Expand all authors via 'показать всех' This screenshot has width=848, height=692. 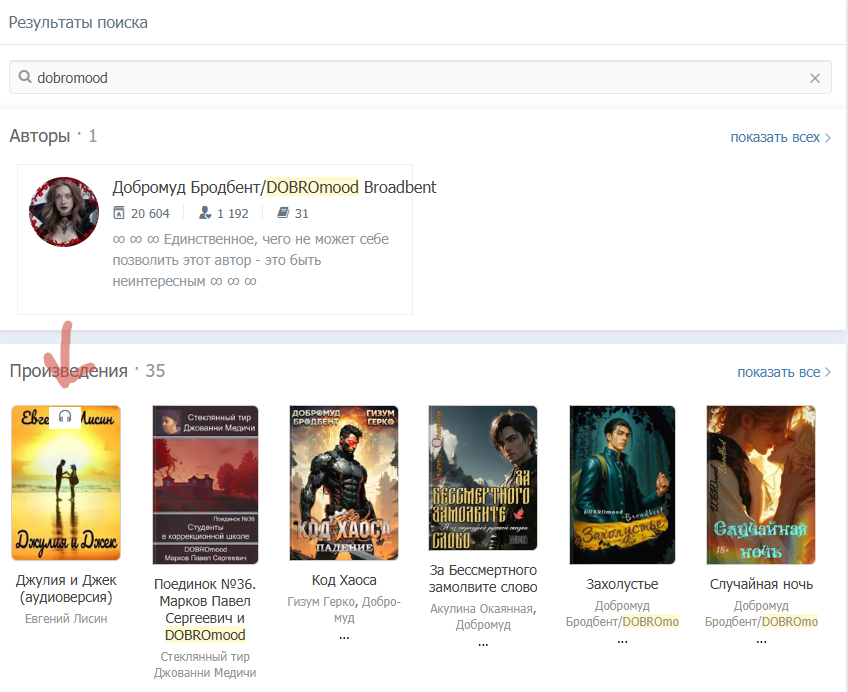pos(780,137)
